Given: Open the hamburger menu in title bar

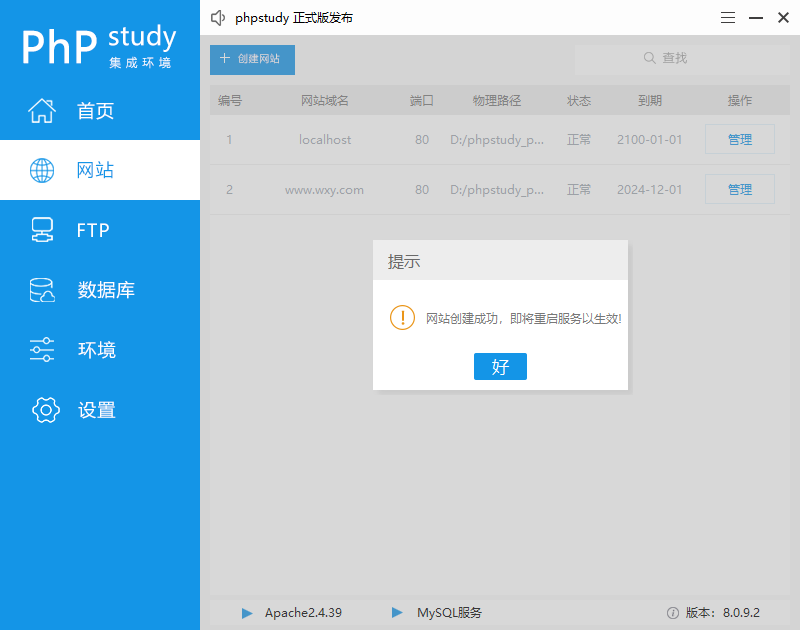Looking at the screenshot, I should click(x=728, y=17).
